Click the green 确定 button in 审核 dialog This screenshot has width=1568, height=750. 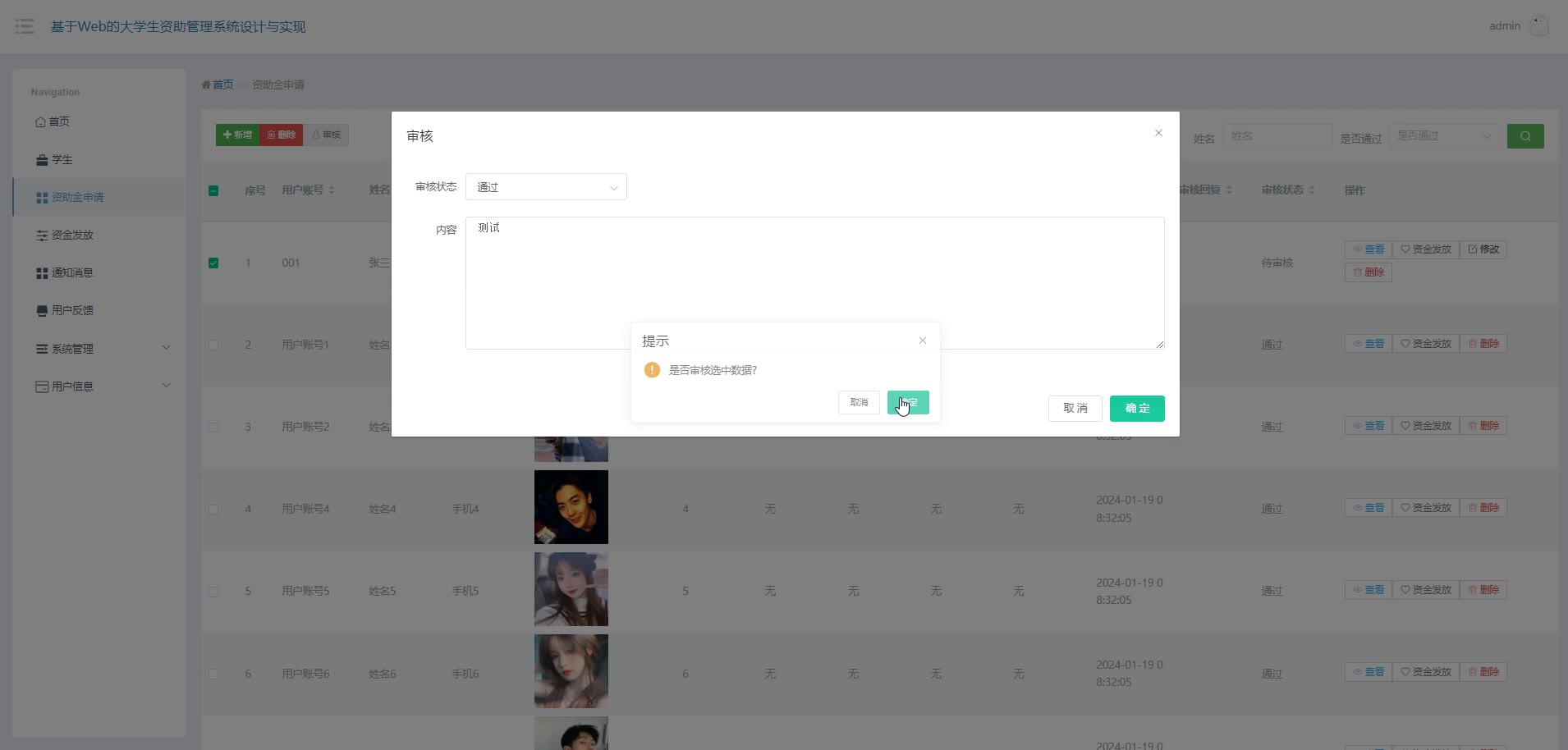click(1137, 409)
